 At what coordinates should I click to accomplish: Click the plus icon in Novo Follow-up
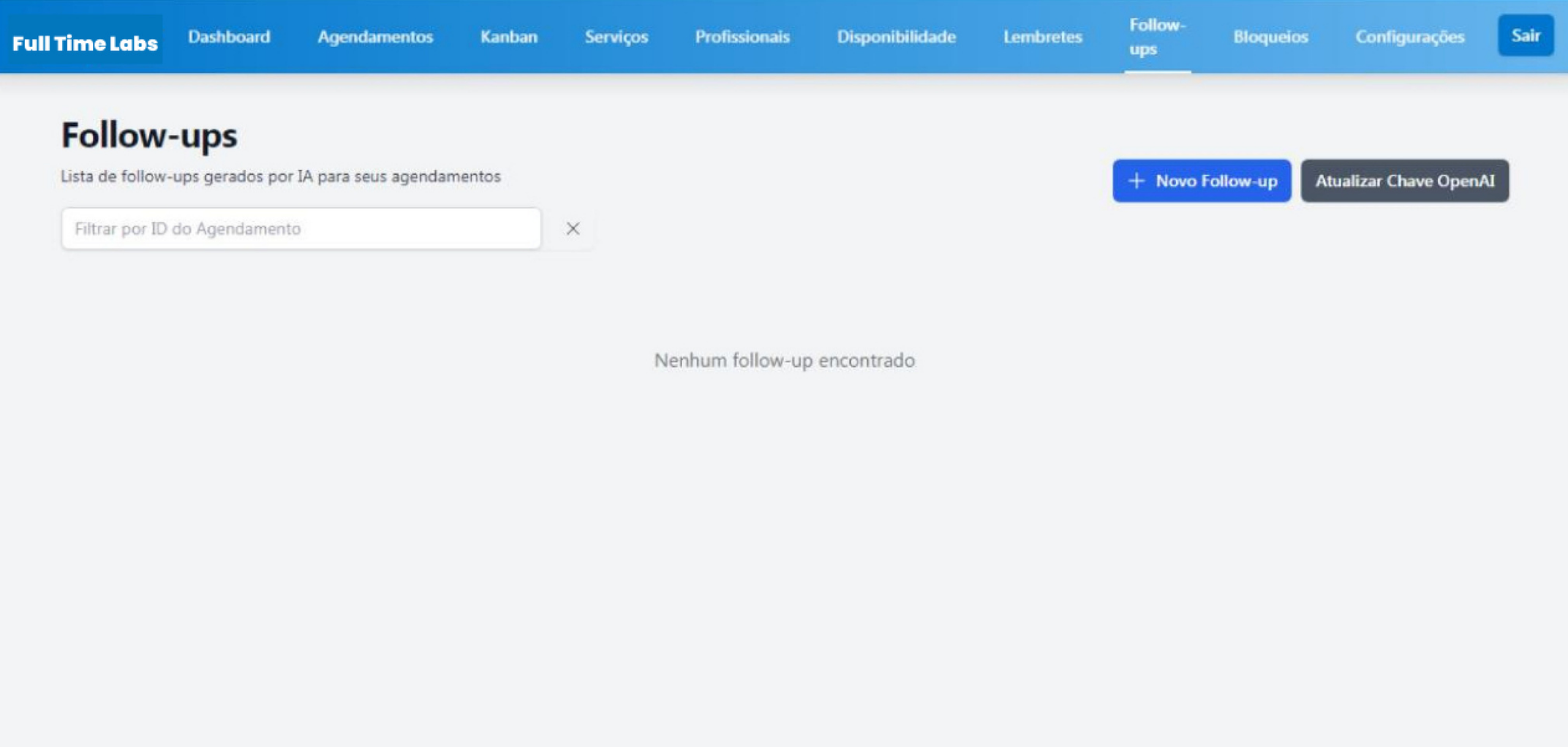[x=1136, y=181]
